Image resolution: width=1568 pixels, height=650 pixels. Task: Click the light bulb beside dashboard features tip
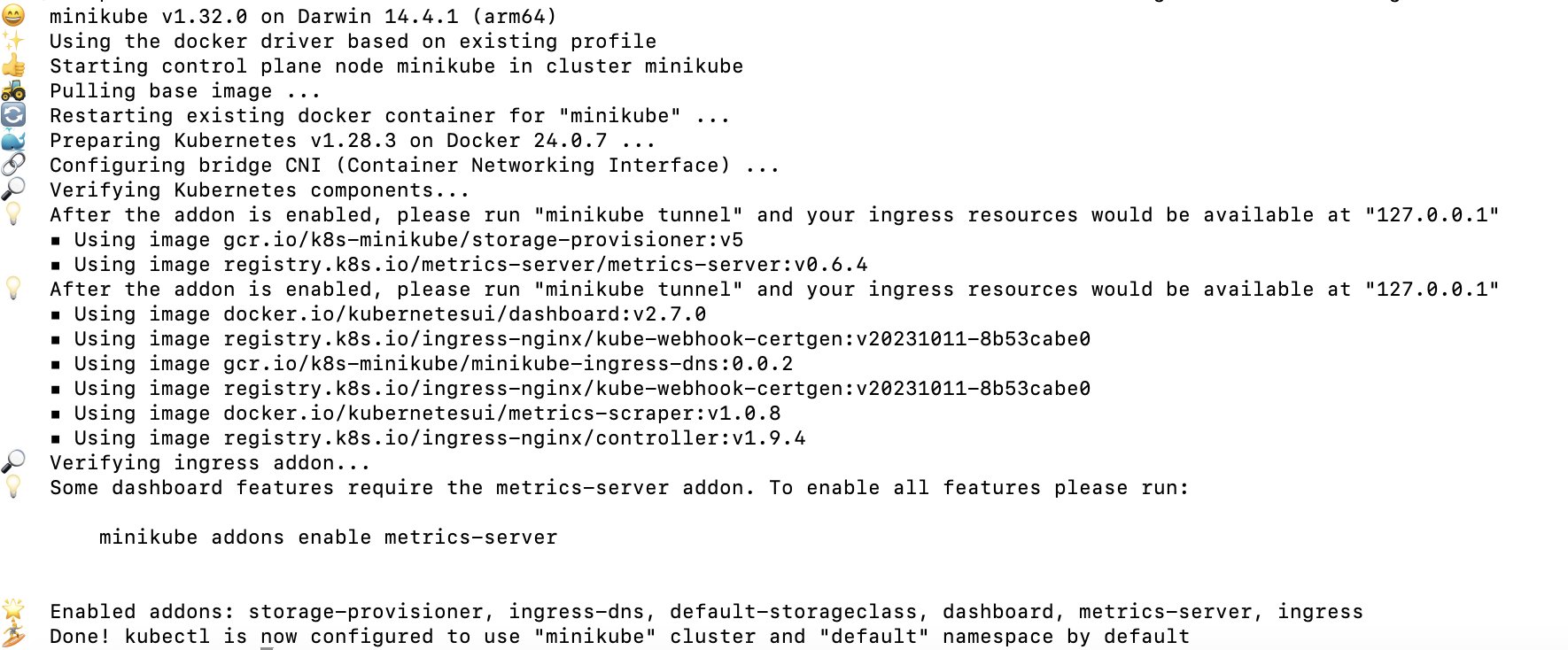[x=13, y=487]
